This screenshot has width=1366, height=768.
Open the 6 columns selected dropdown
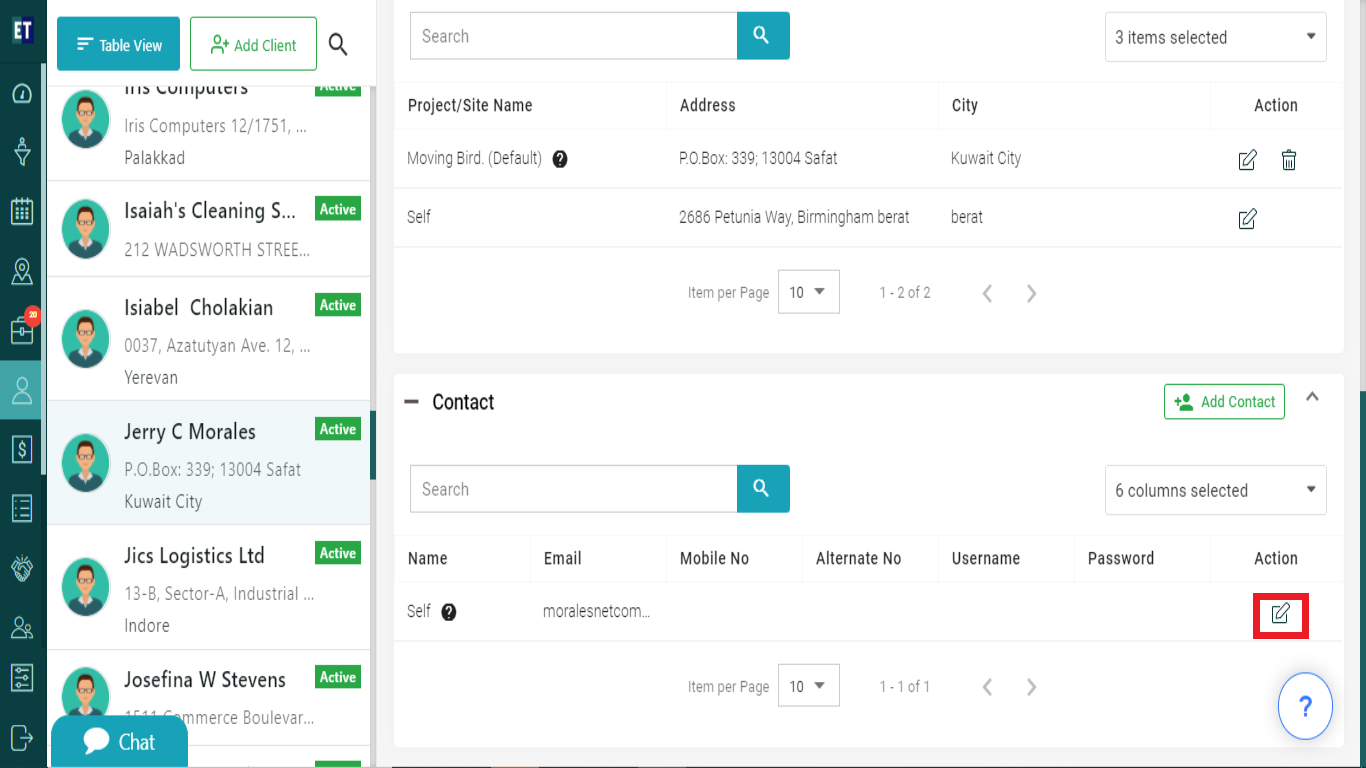click(x=1215, y=490)
